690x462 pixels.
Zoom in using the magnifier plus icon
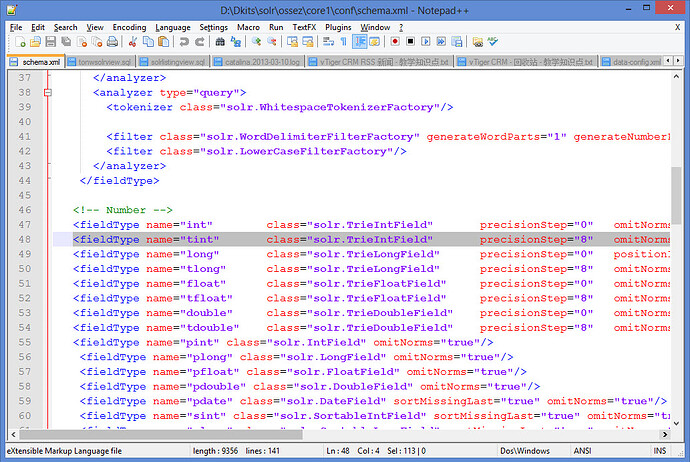256,42
